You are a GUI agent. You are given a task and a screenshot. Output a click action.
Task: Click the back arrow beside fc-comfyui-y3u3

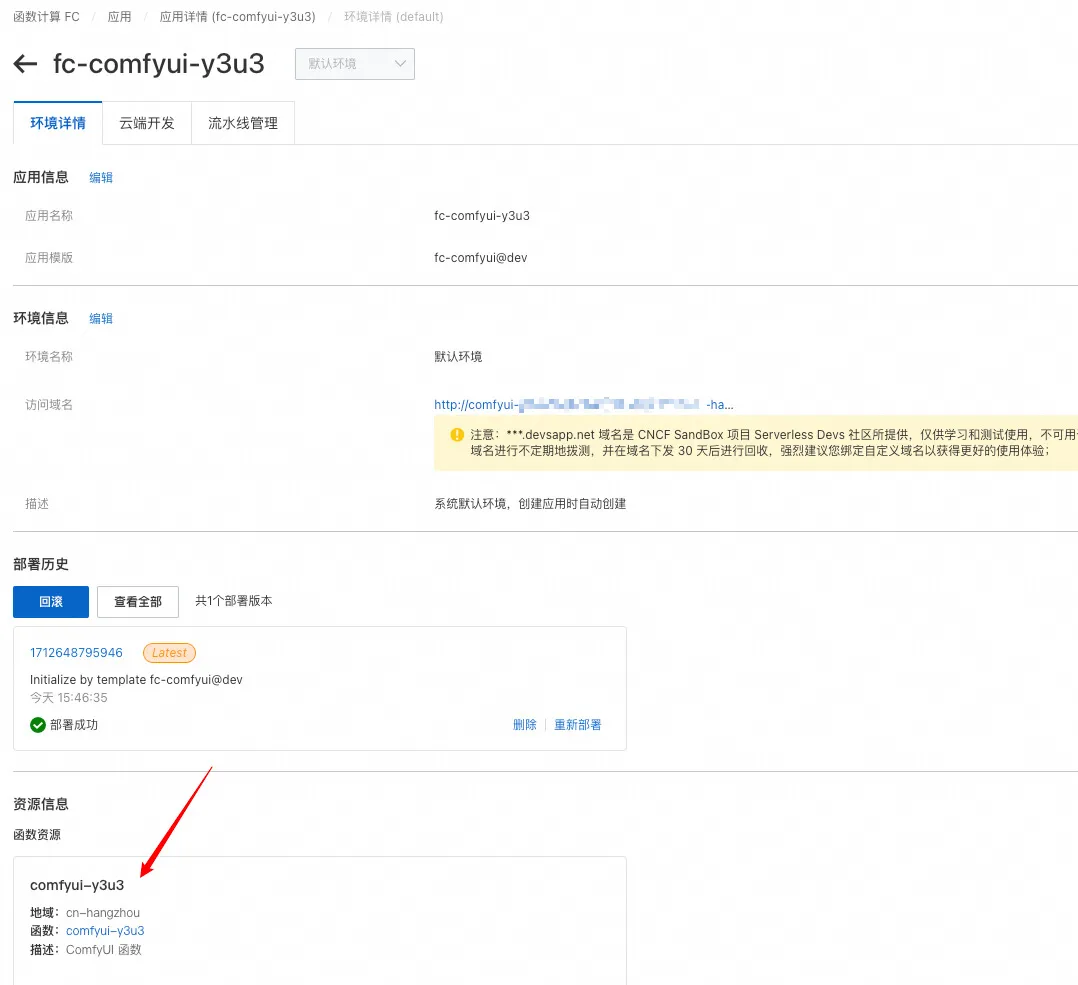pos(25,64)
